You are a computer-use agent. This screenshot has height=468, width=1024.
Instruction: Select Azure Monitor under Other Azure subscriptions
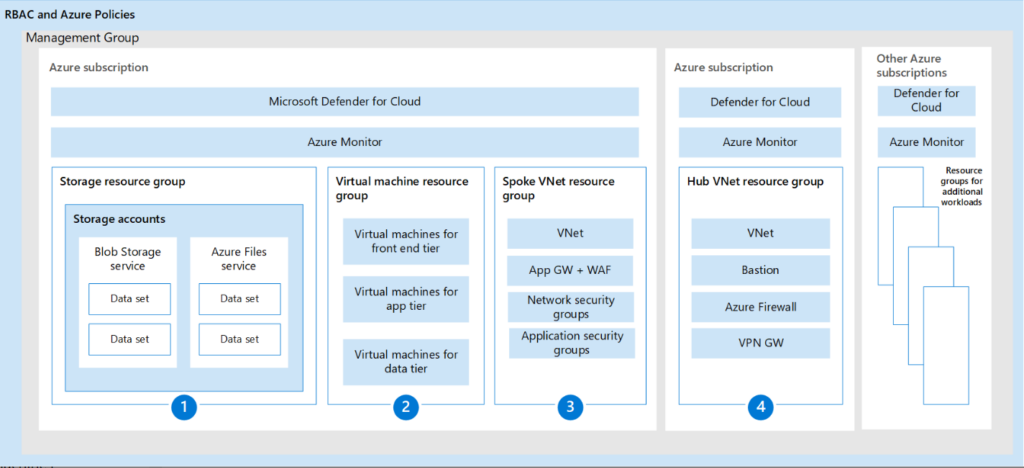(926, 142)
